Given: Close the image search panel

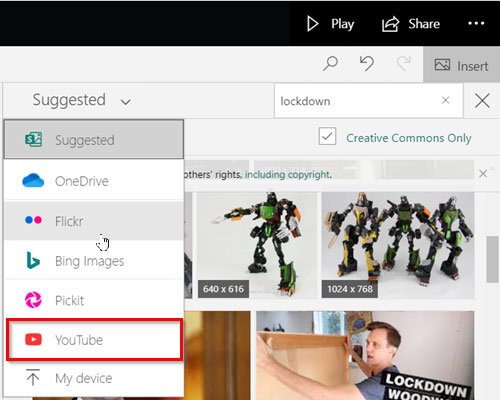Looking at the screenshot, I should (x=482, y=101).
